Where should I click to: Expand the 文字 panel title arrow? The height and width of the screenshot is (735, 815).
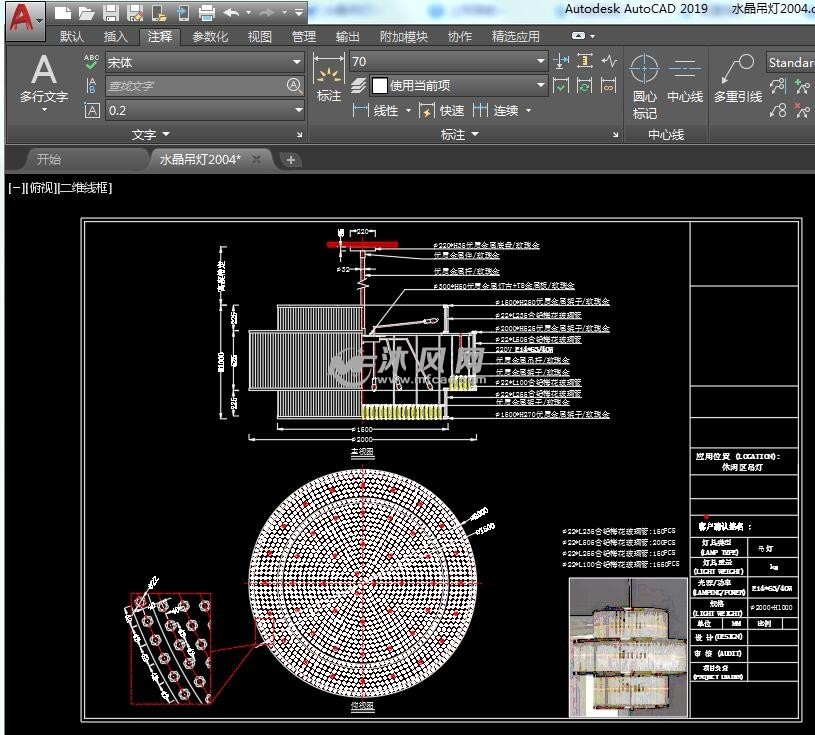pos(166,134)
